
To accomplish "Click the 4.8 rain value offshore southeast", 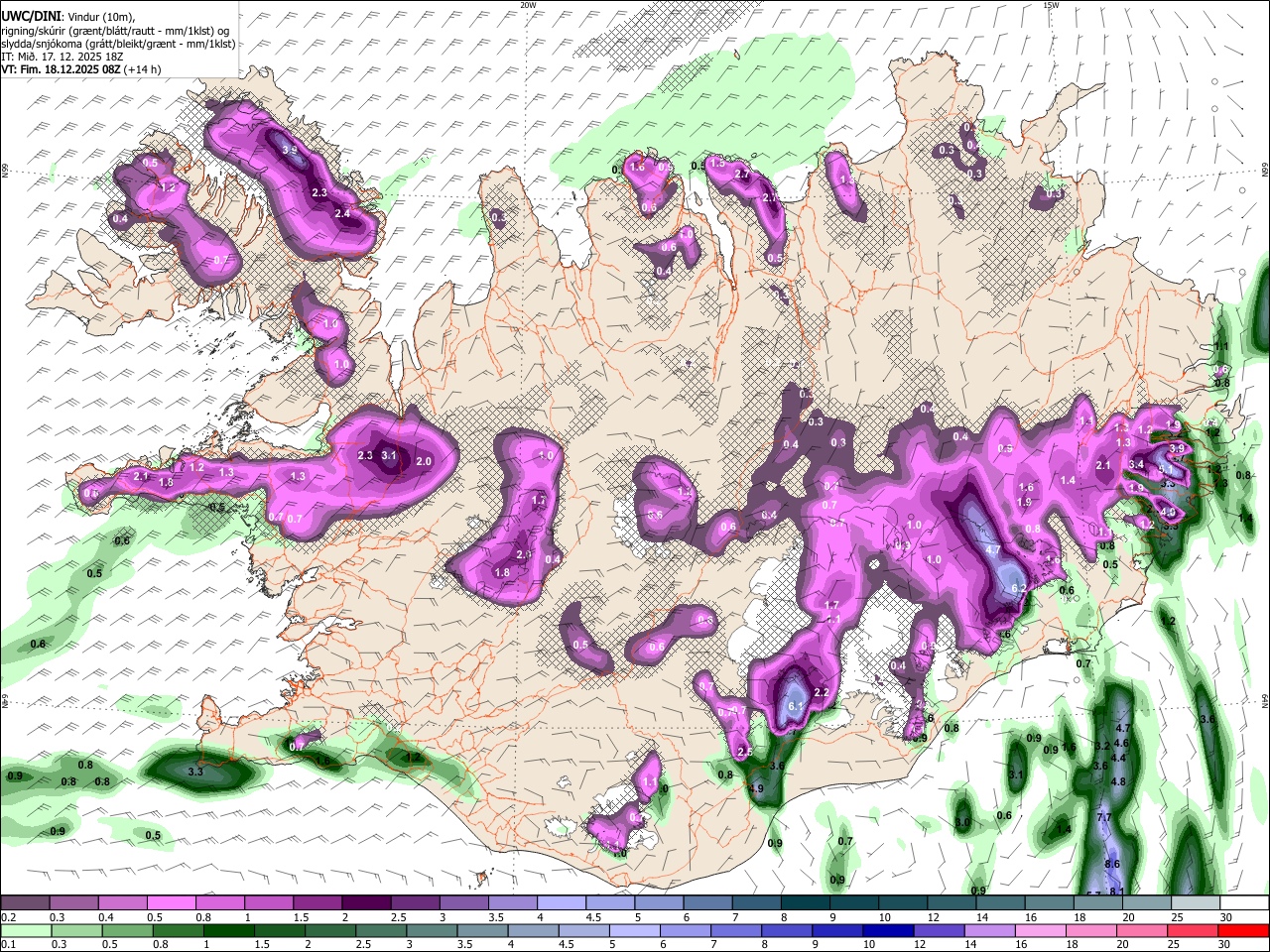I will point(1118,782).
